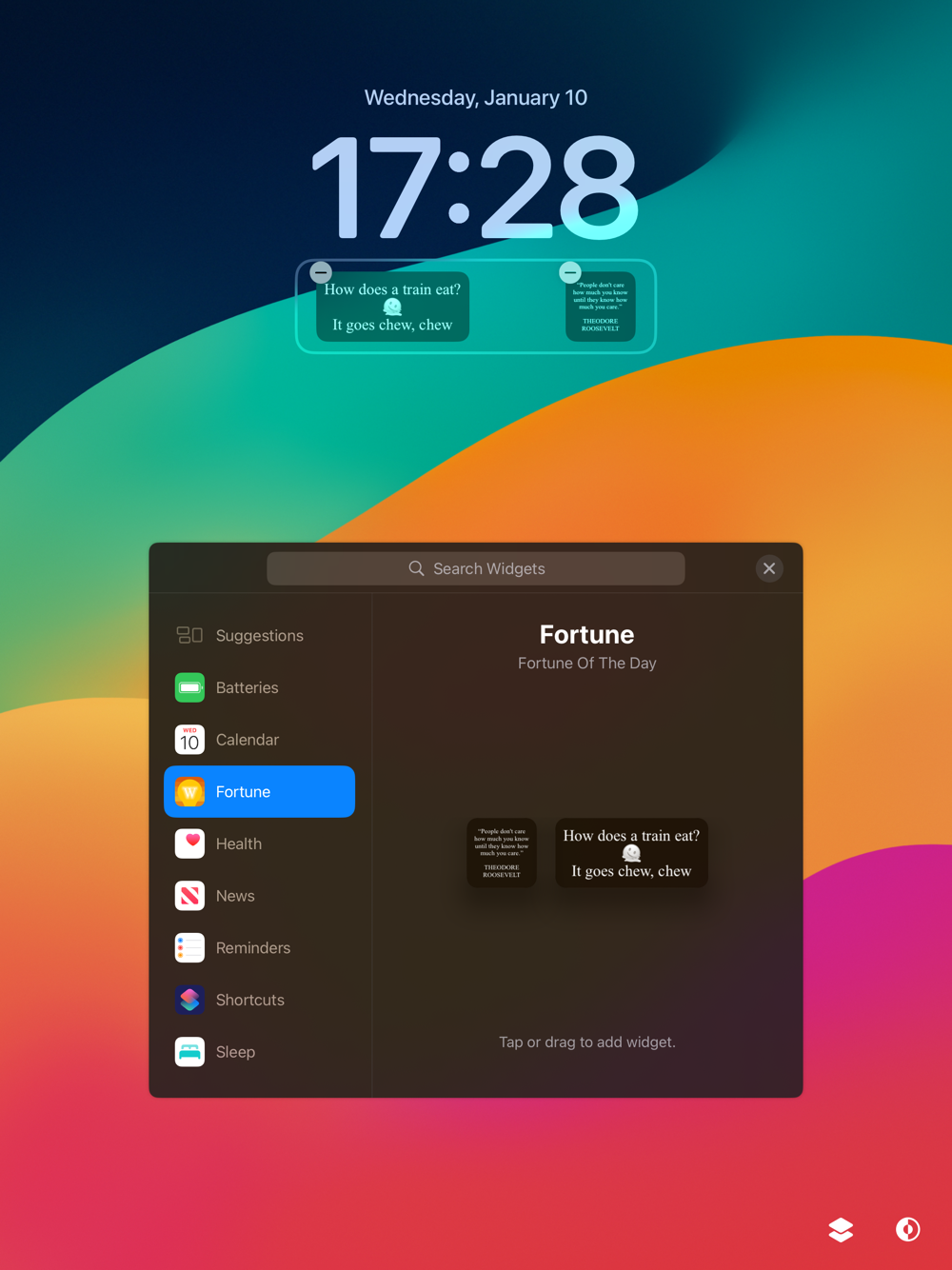Click the Fortune app icon
This screenshot has width=952, height=1270.
[x=189, y=792]
